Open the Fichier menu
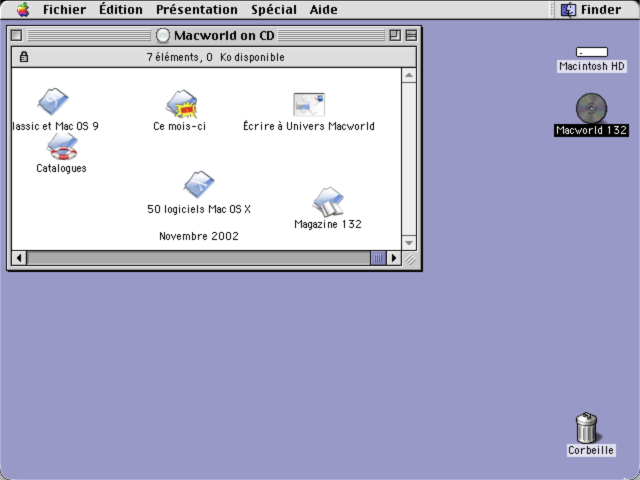Screen dimensions: 640x480 (x=64, y=9)
